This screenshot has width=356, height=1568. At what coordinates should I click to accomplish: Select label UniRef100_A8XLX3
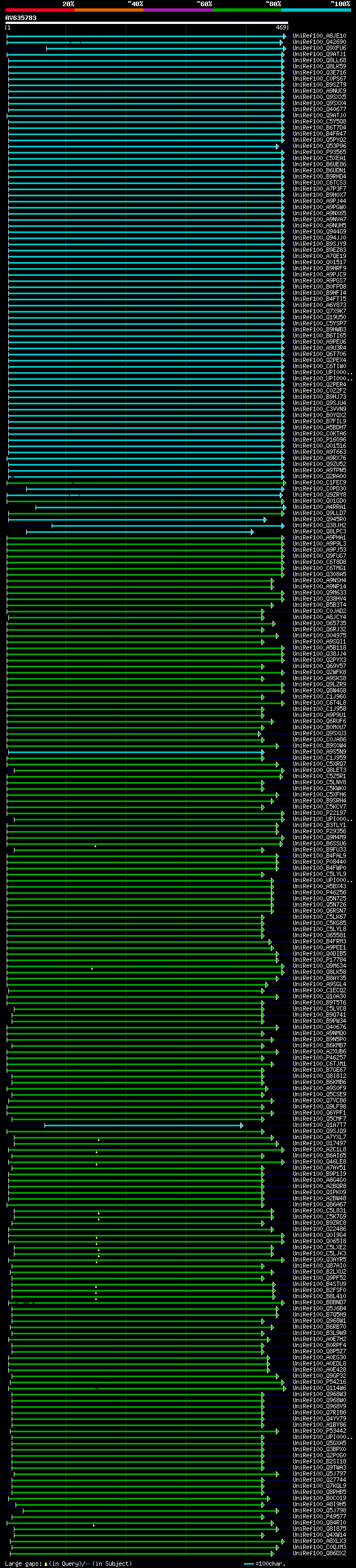tap(319, 1541)
